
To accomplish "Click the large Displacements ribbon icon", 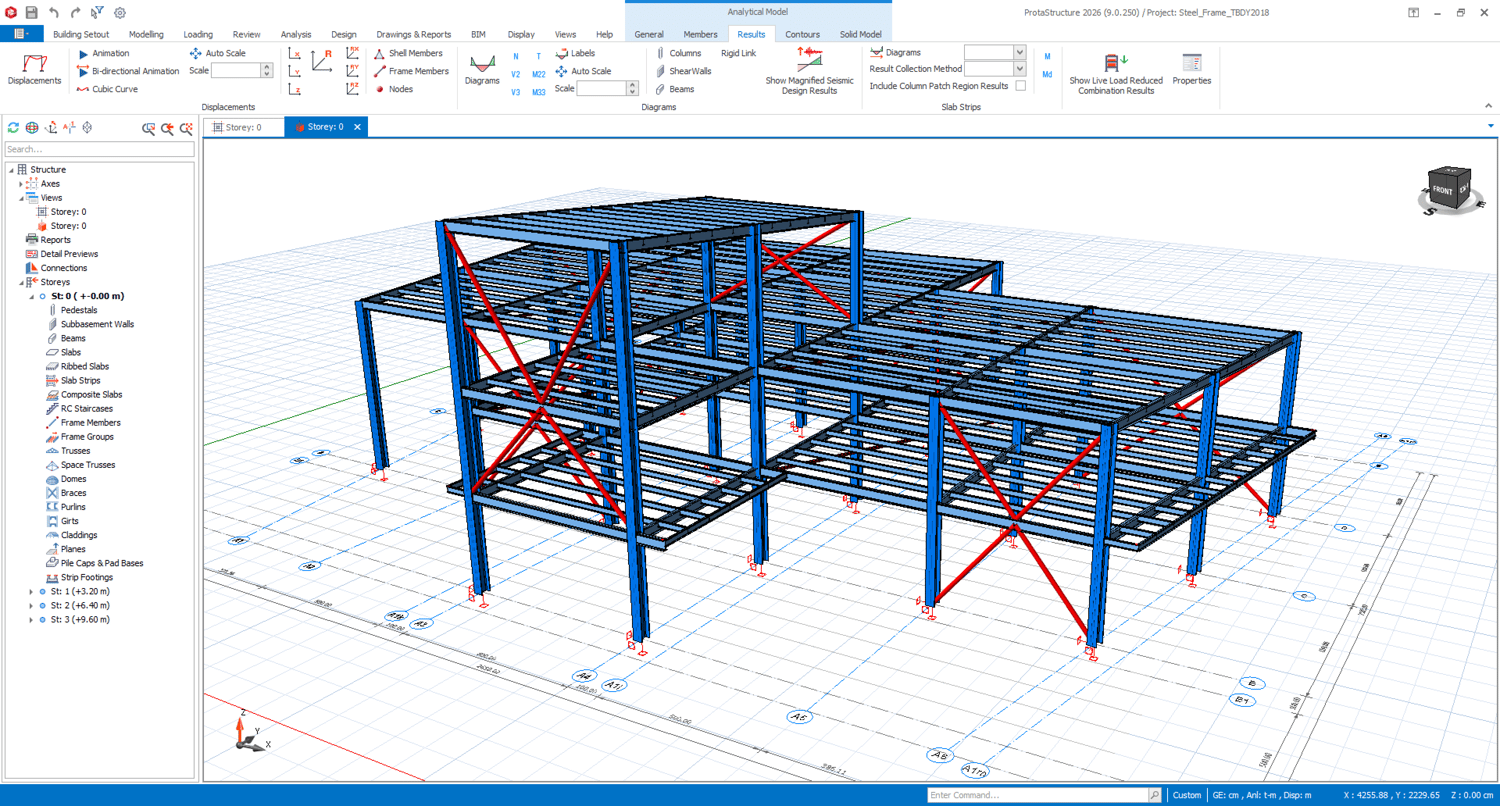I will [34, 70].
